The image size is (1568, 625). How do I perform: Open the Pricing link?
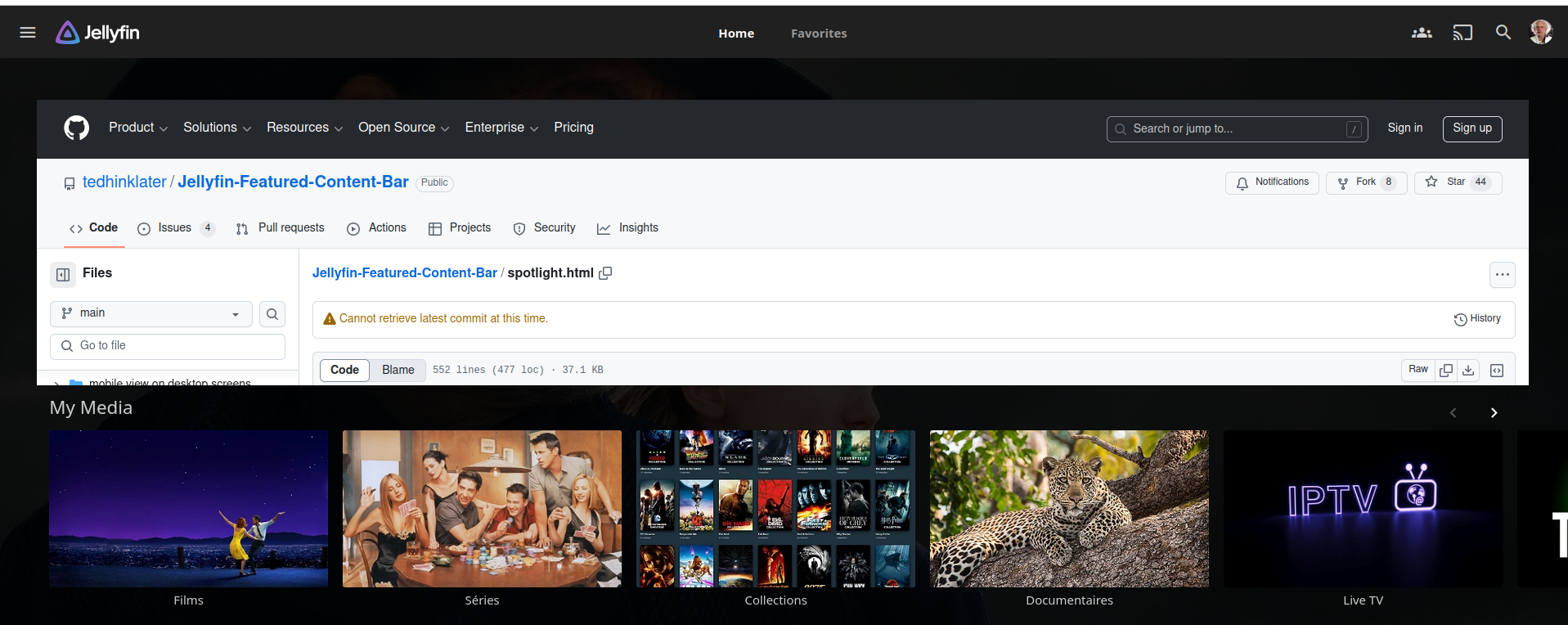(573, 128)
